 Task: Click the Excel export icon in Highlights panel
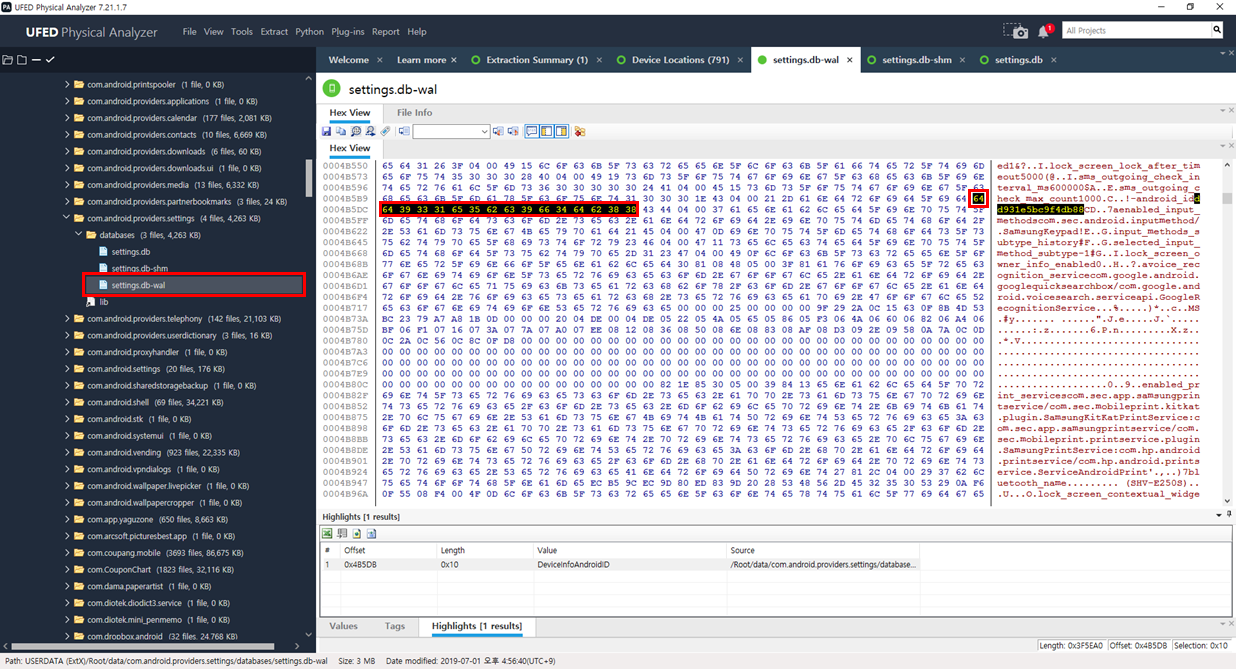(x=327, y=534)
